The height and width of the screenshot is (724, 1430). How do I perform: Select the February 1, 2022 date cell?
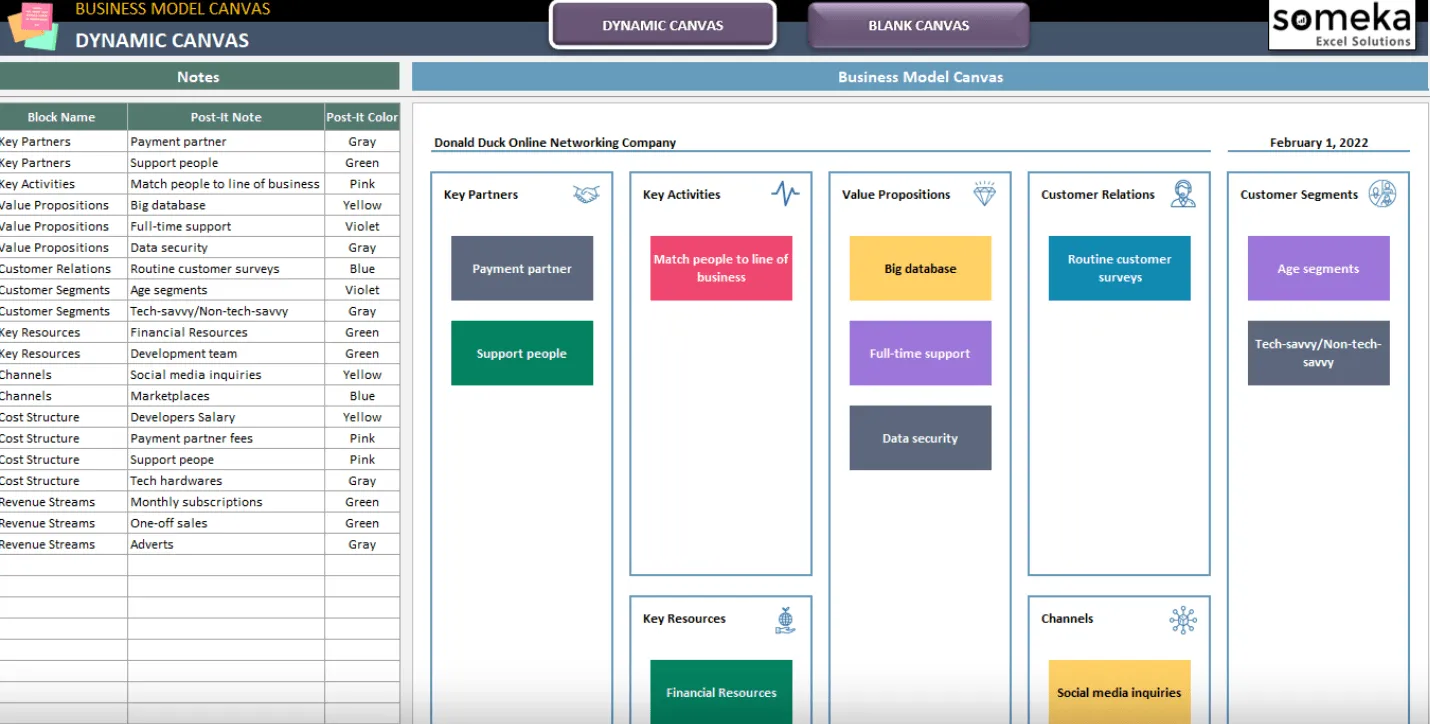pyautogui.click(x=1319, y=142)
